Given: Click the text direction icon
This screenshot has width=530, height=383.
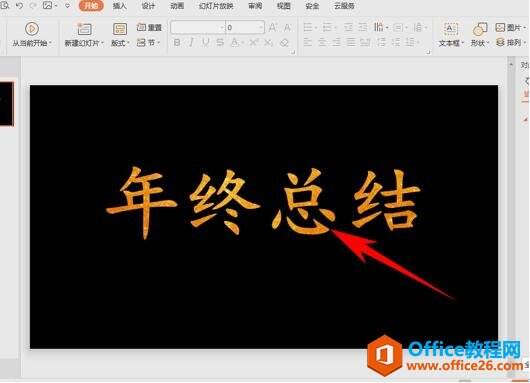Looking at the screenshot, I should coord(379,27).
